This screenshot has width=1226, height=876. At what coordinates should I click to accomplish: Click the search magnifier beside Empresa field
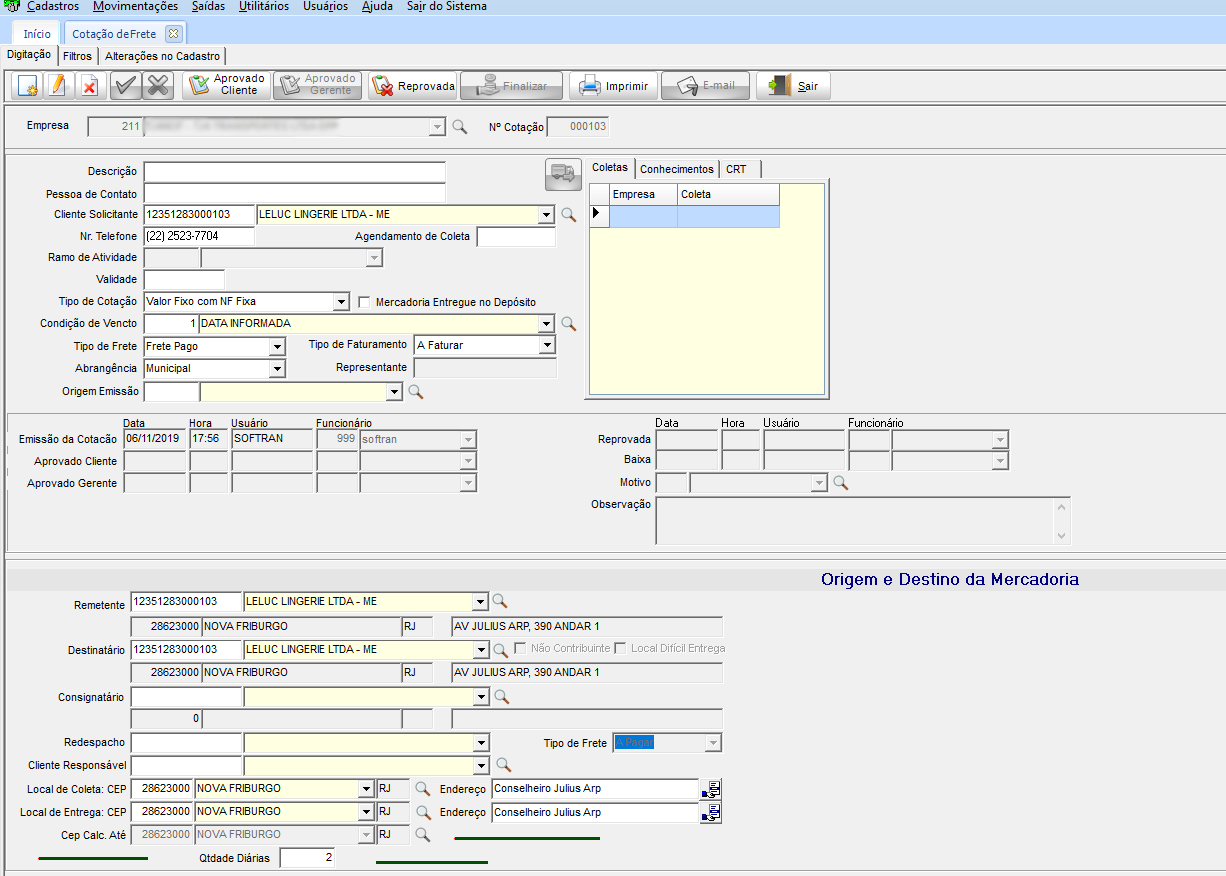coord(460,127)
